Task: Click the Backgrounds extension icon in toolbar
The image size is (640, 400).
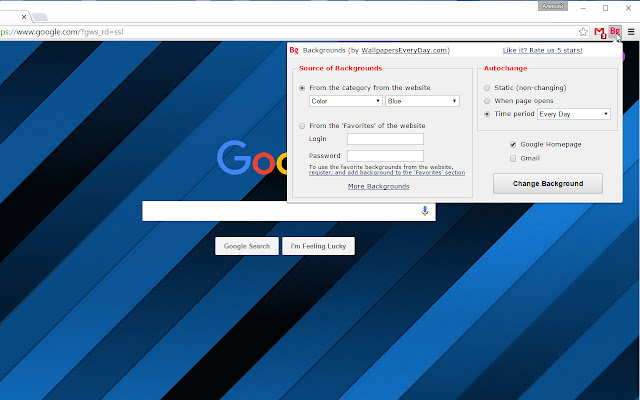Action: 615,31
